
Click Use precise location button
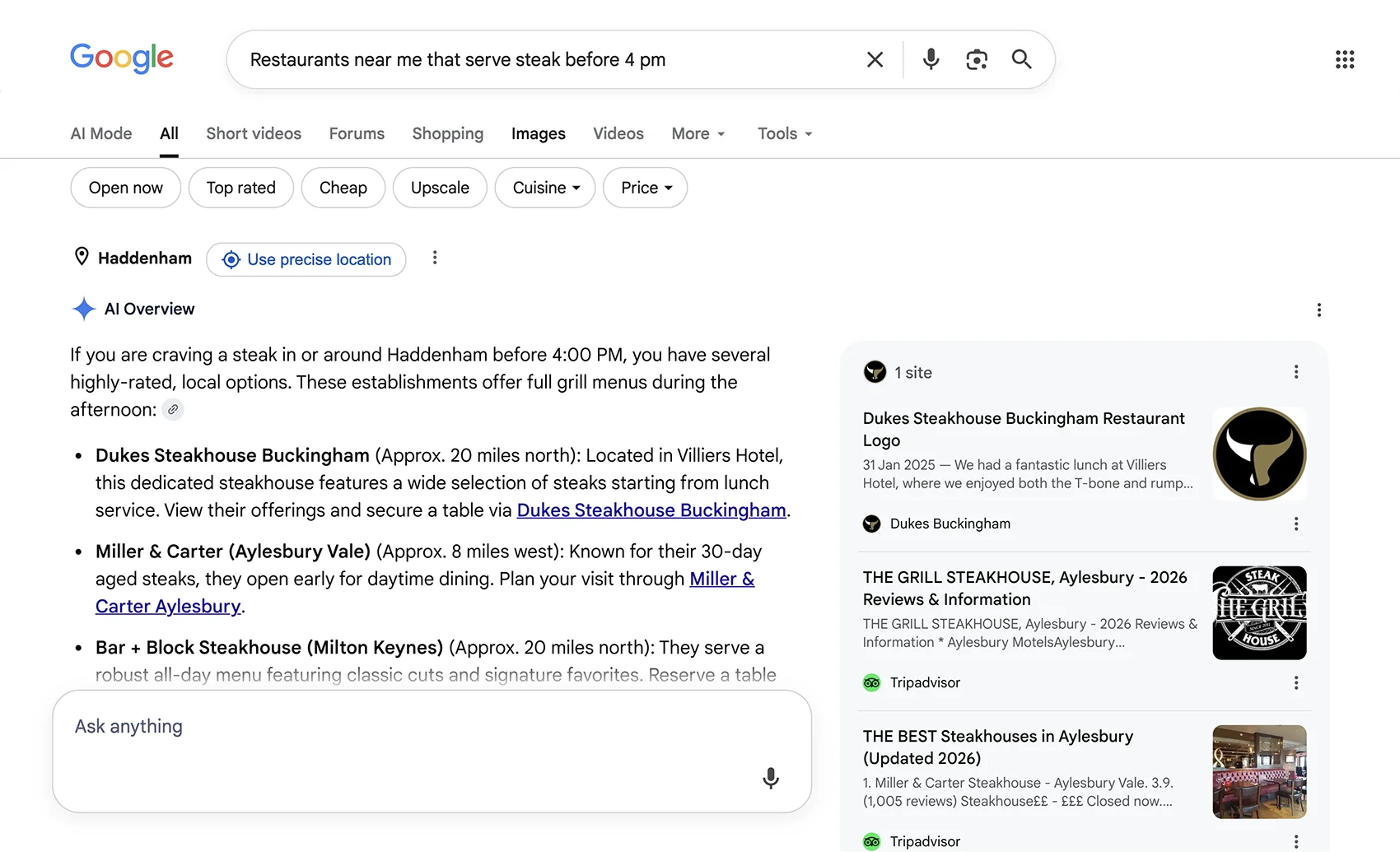[306, 259]
